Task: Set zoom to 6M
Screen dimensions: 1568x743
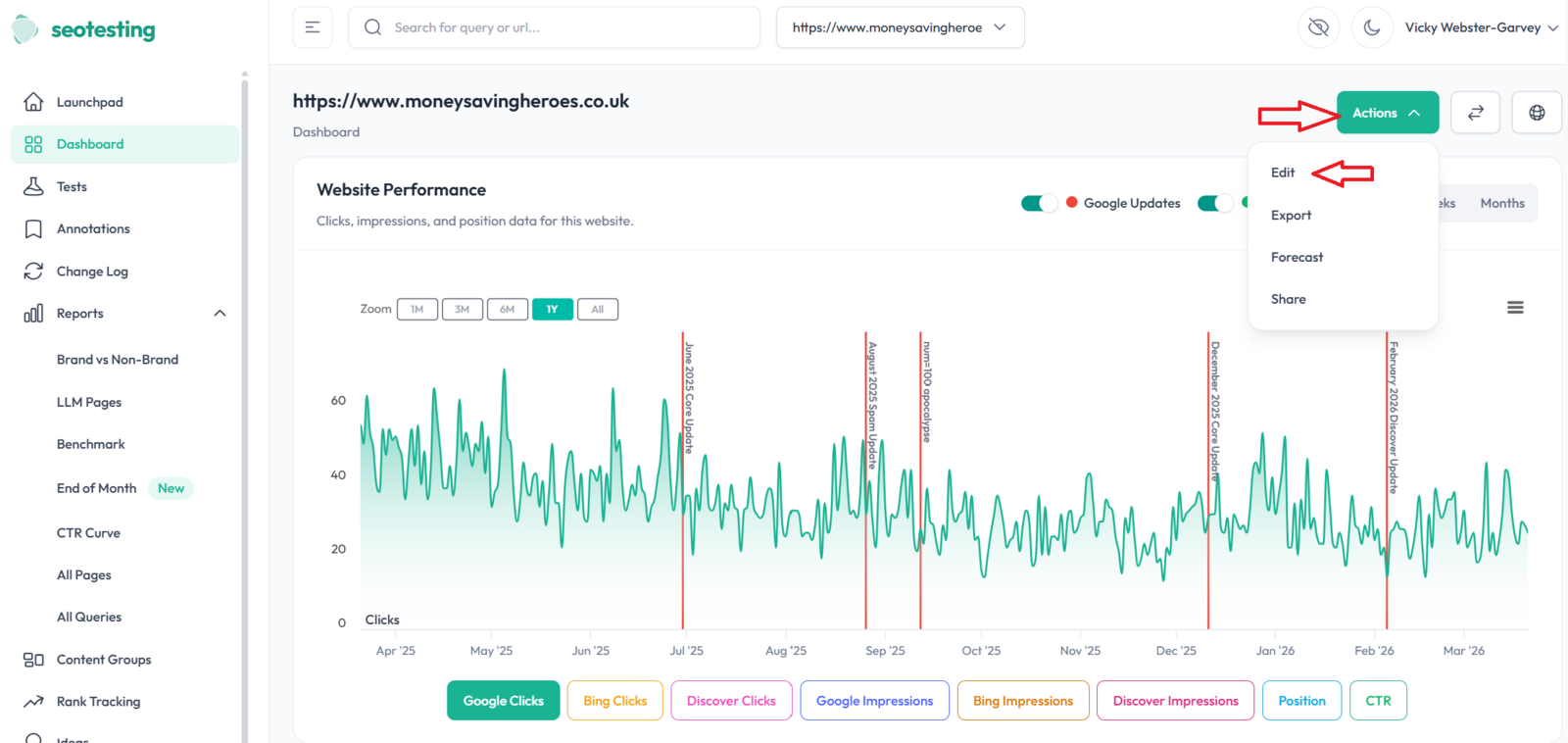Action: point(508,309)
